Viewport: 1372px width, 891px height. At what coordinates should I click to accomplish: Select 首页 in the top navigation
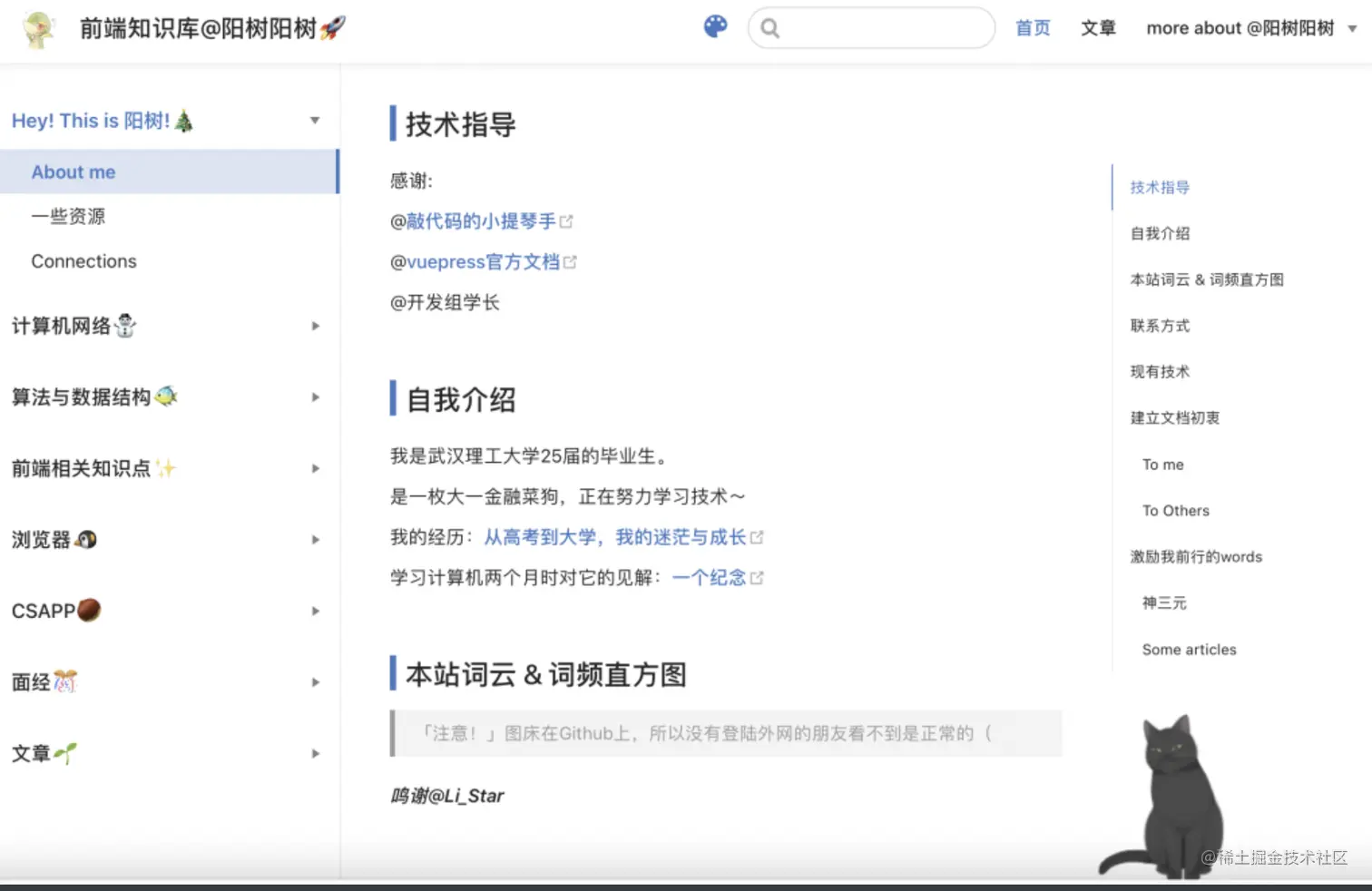point(1032,28)
